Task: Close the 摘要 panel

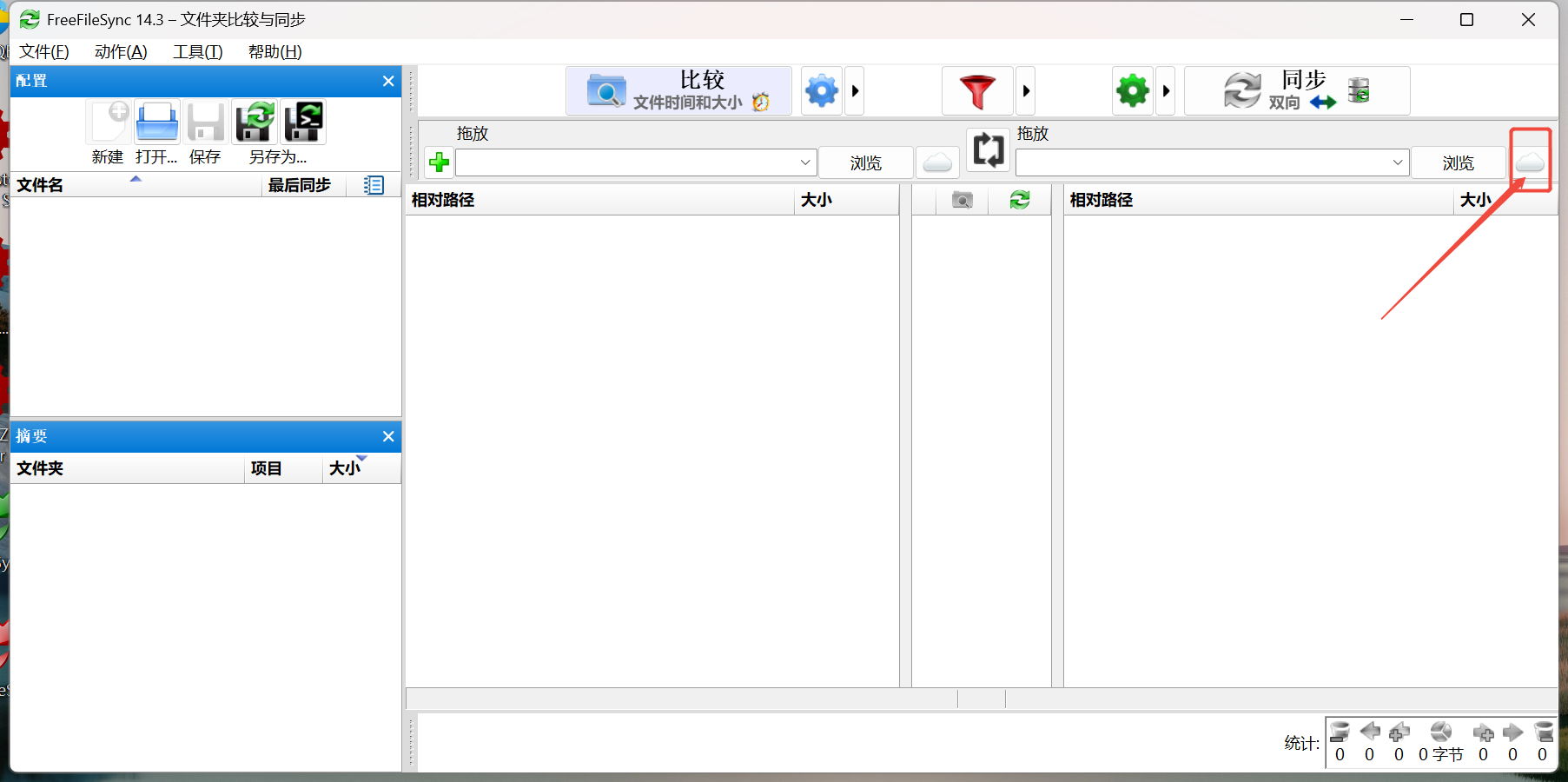Action: tap(388, 436)
